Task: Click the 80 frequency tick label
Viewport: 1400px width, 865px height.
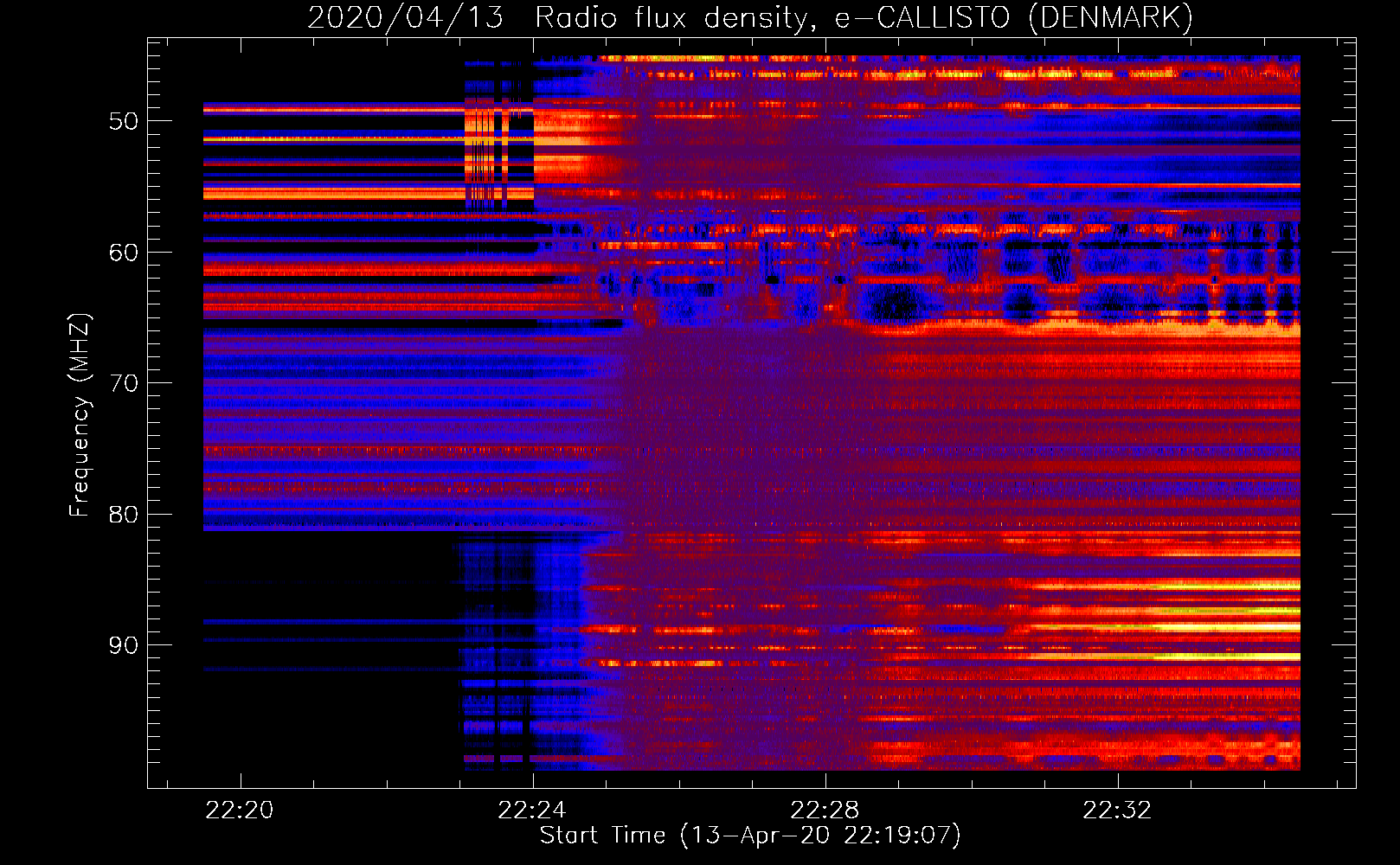Action: [124, 515]
